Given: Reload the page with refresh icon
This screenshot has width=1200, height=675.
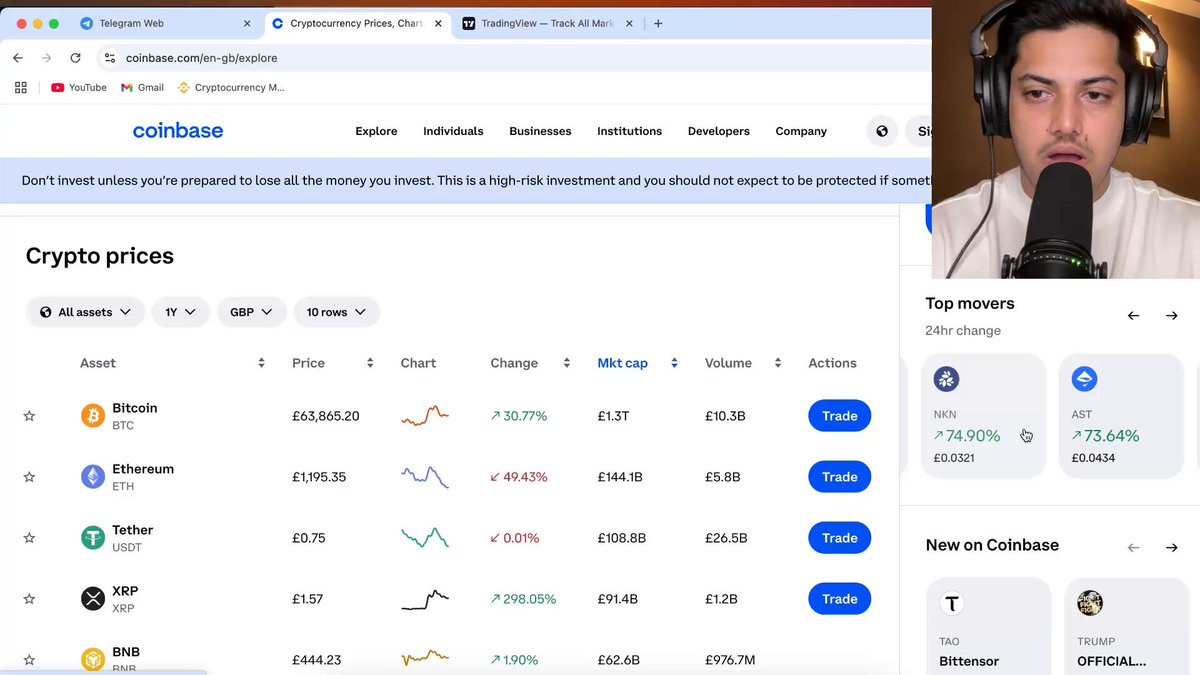Looking at the screenshot, I should pos(75,58).
